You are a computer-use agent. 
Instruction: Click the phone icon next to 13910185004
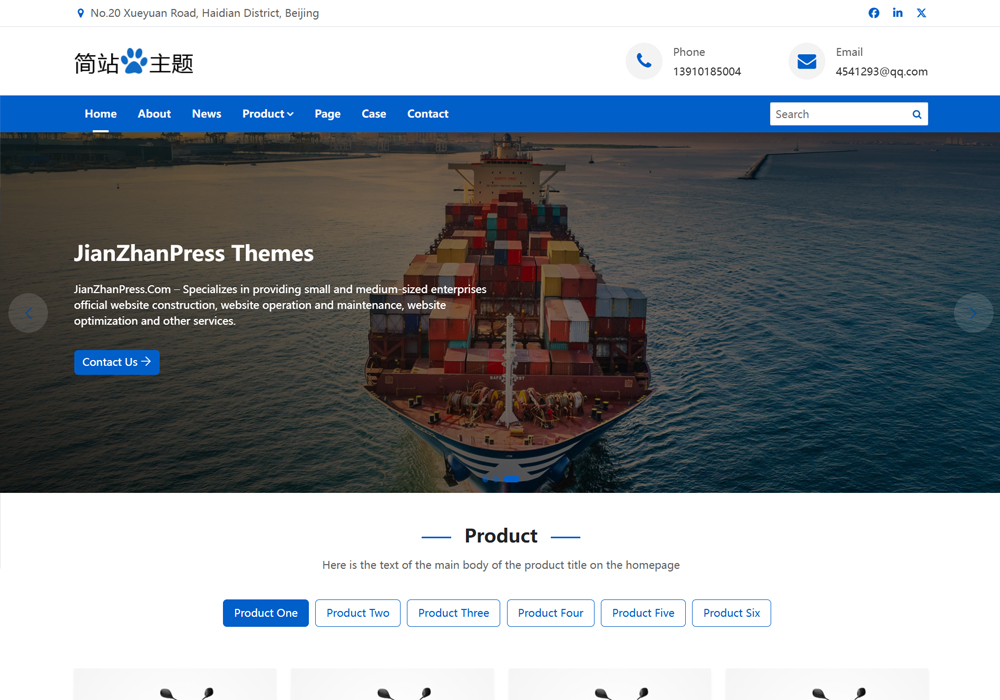643,61
